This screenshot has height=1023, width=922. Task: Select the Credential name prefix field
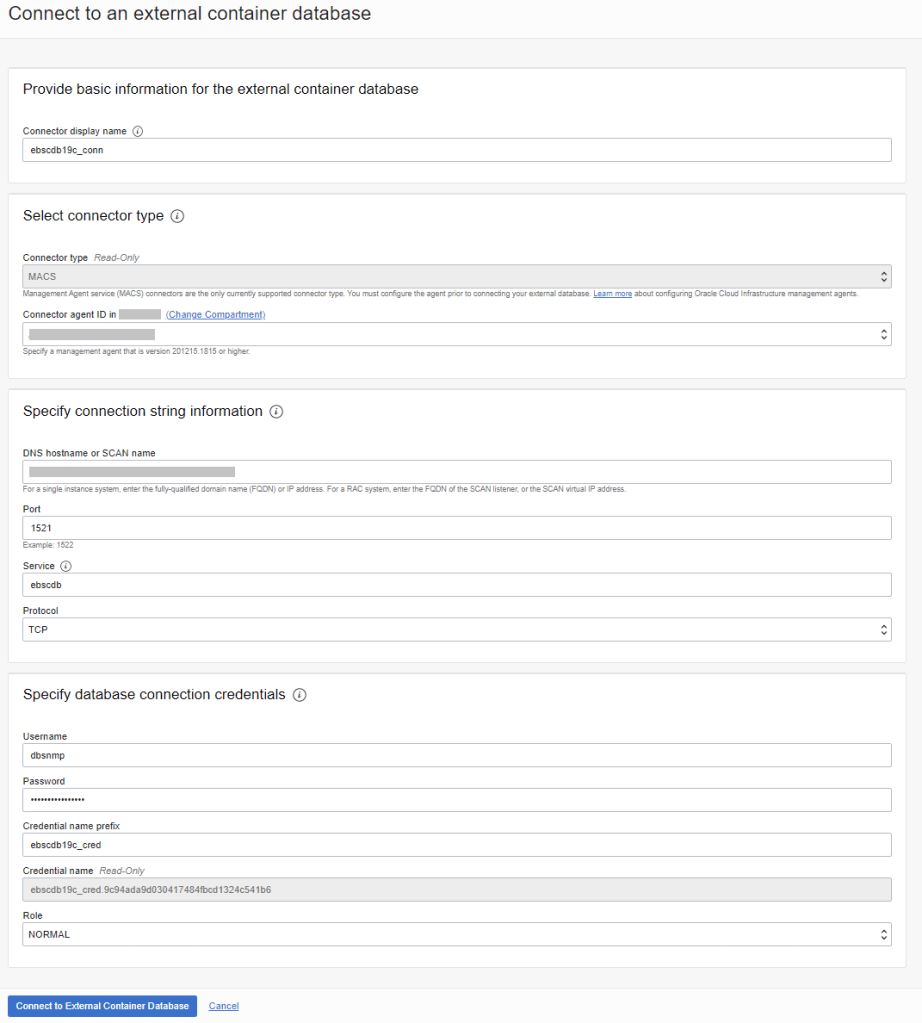pyautogui.click(x=456, y=845)
